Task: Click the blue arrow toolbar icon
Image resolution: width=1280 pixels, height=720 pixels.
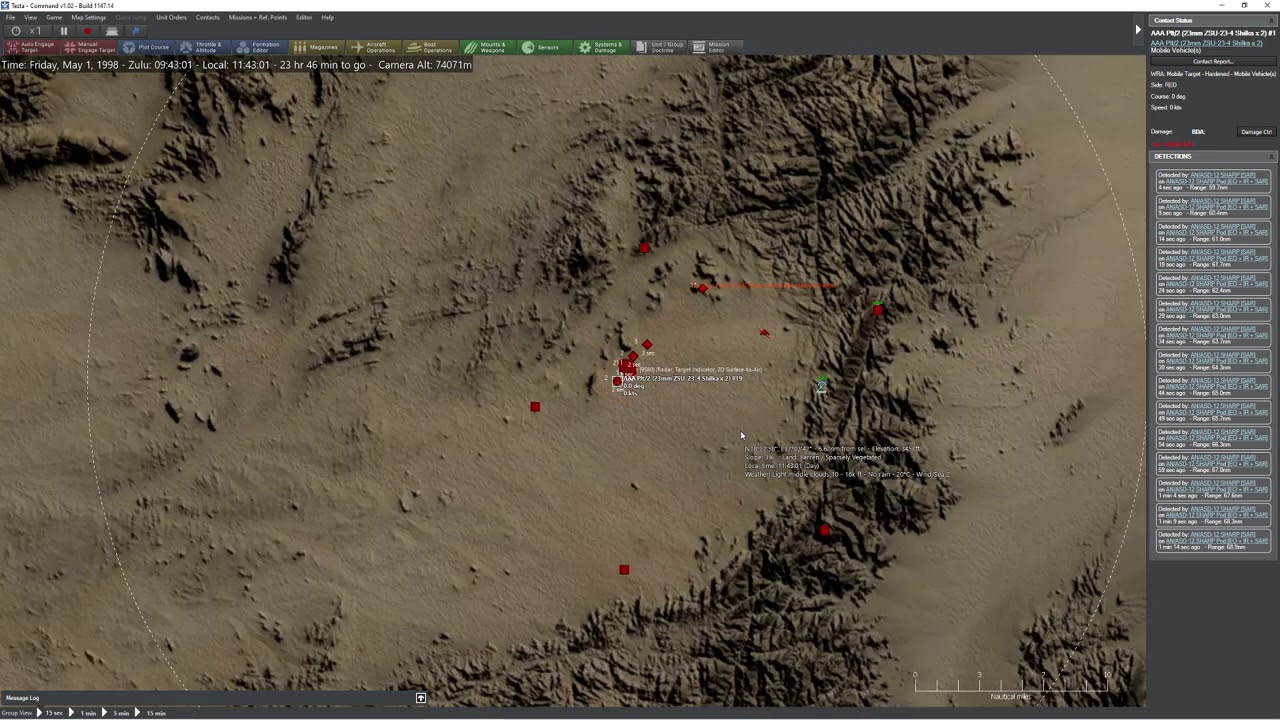Action: 136,31
